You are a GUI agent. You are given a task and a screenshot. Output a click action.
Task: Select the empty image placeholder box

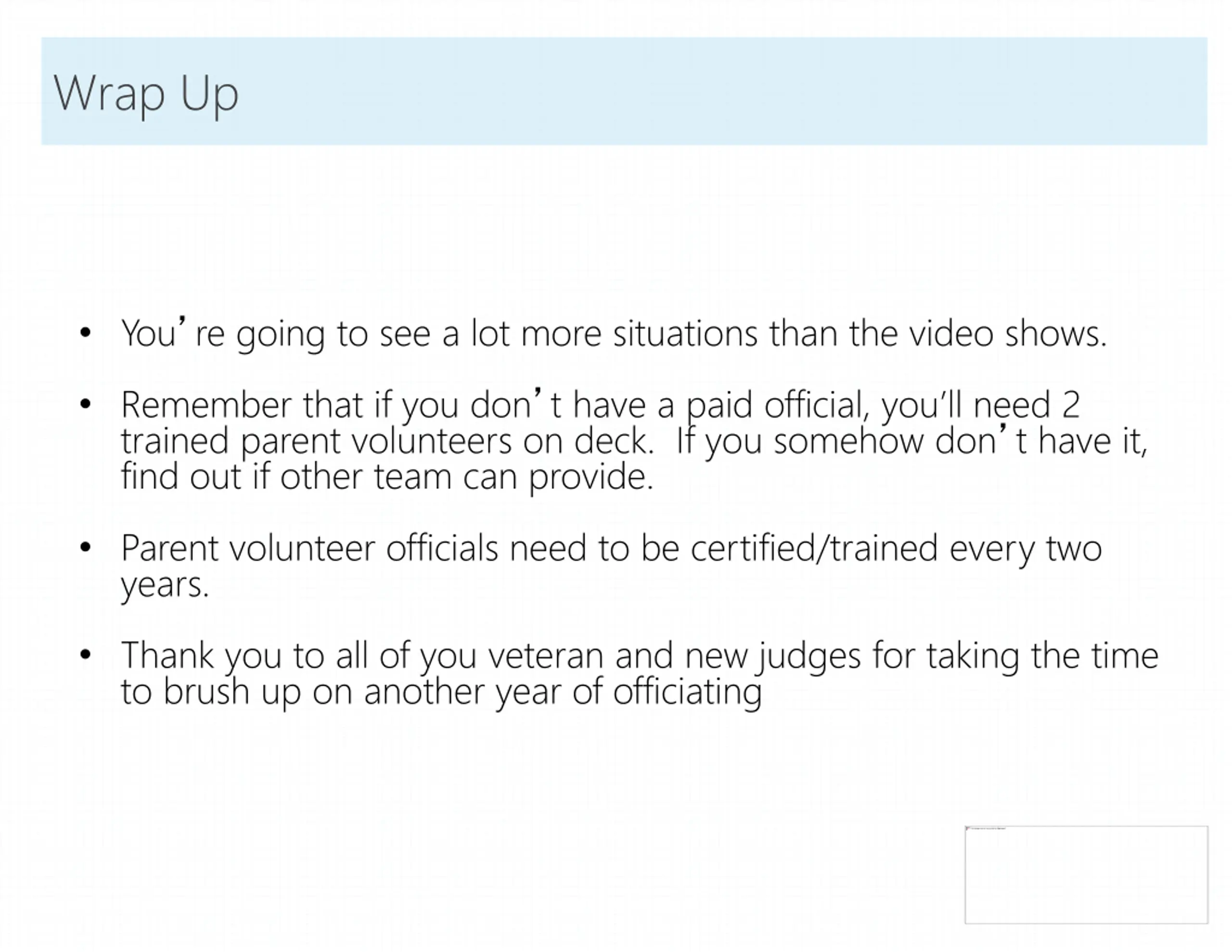coord(1087,875)
